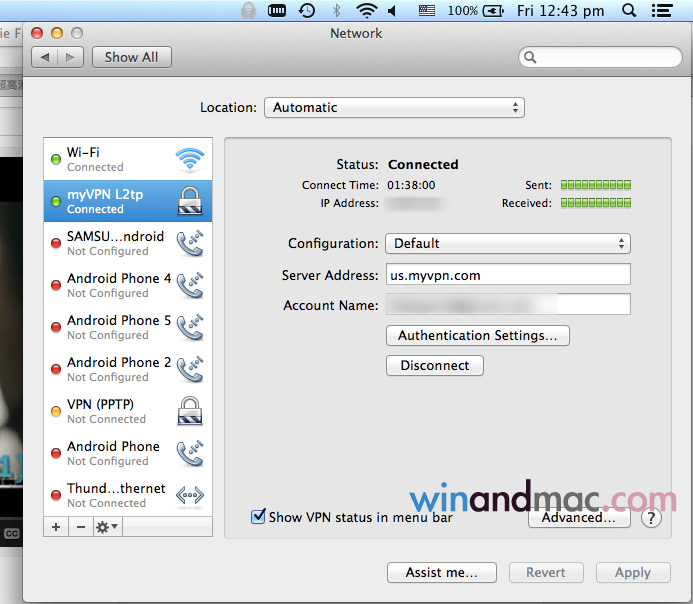The height and width of the screenshot is (604, 693).
Task: Click phone icon beside Android Phone 4
Action: pos(190,285)
